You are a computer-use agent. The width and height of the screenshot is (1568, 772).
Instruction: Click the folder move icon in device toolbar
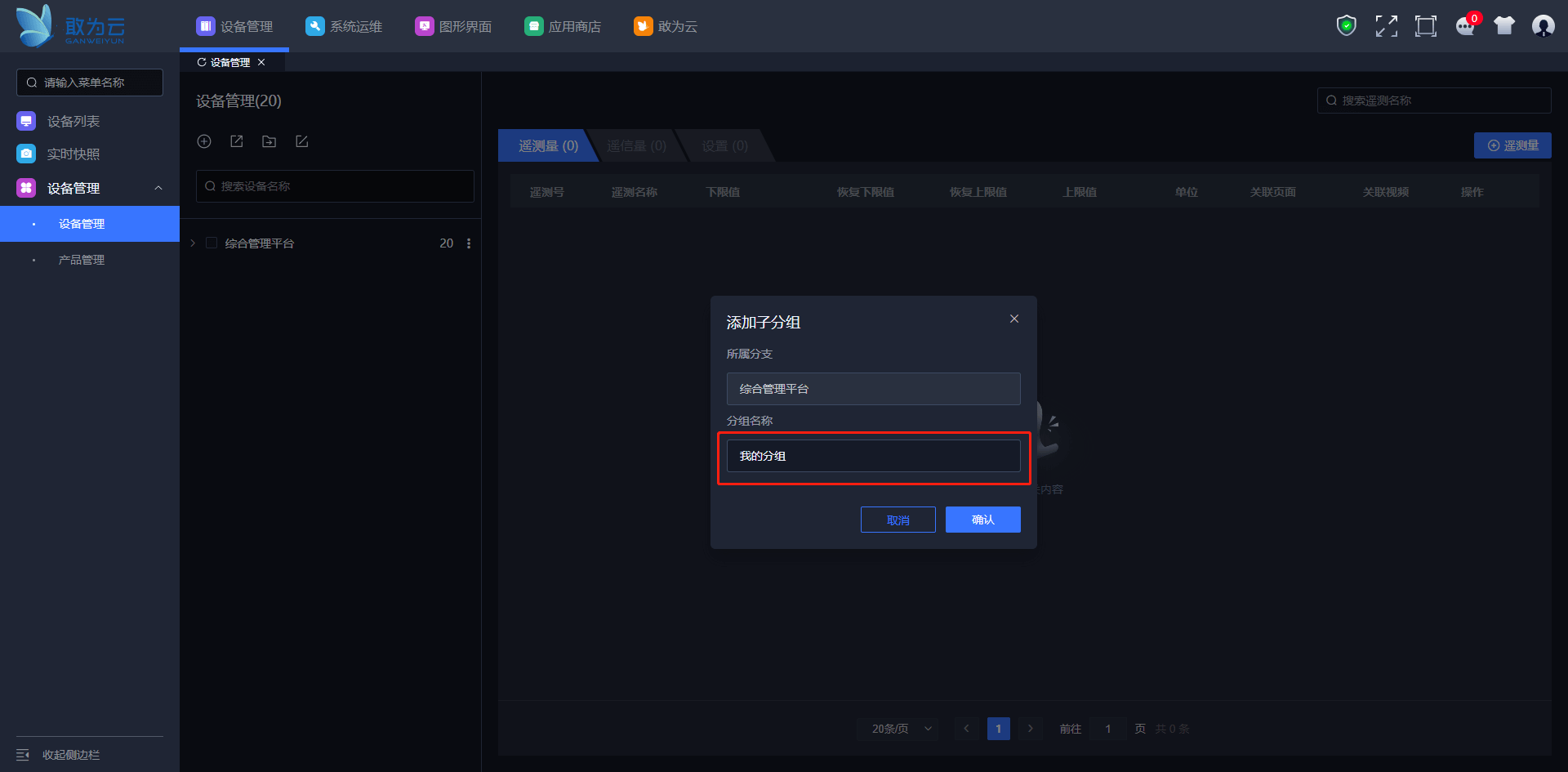(269, 141)
